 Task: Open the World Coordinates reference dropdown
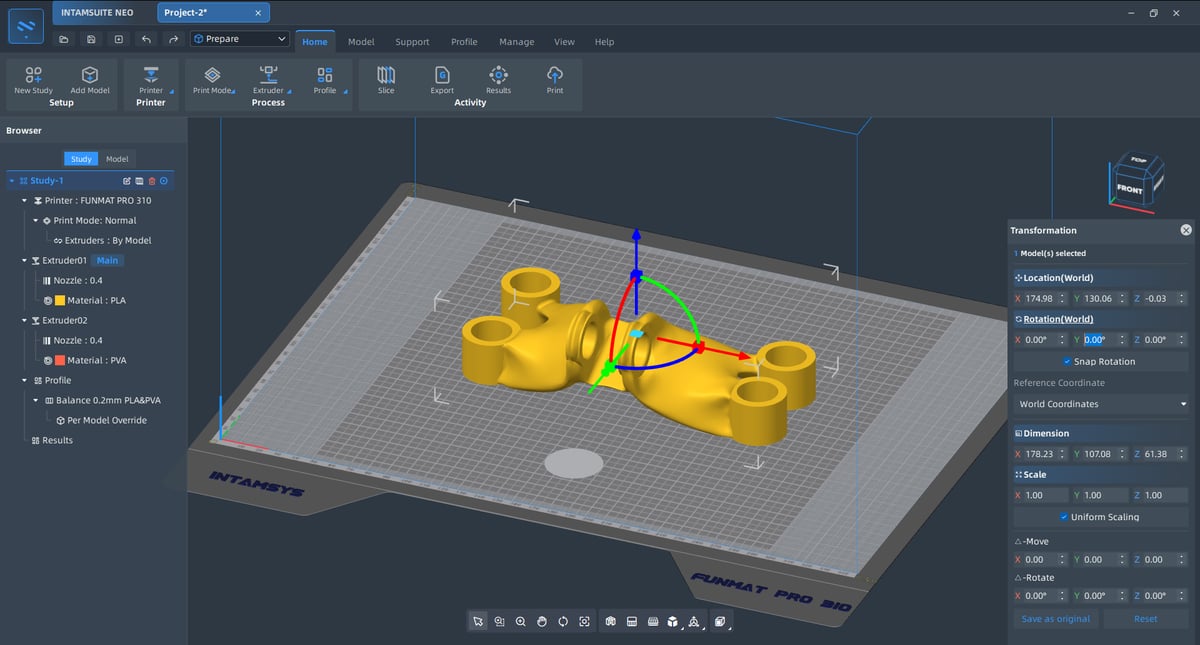click(1101, 404)
